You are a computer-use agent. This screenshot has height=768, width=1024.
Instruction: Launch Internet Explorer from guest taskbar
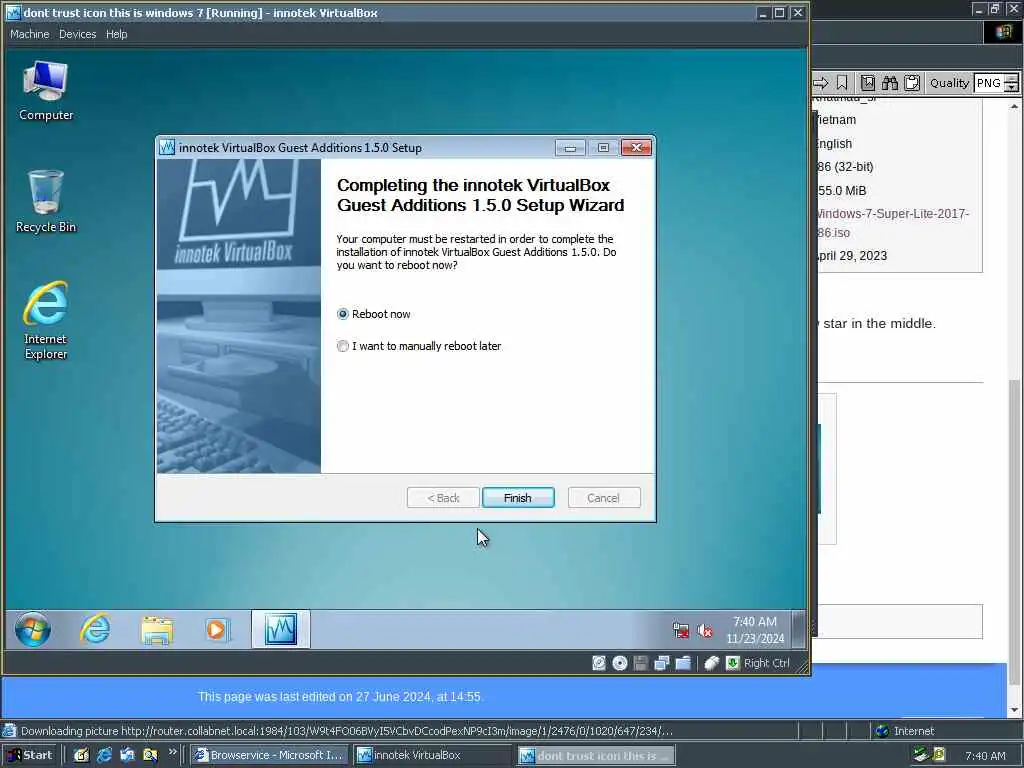95,630
